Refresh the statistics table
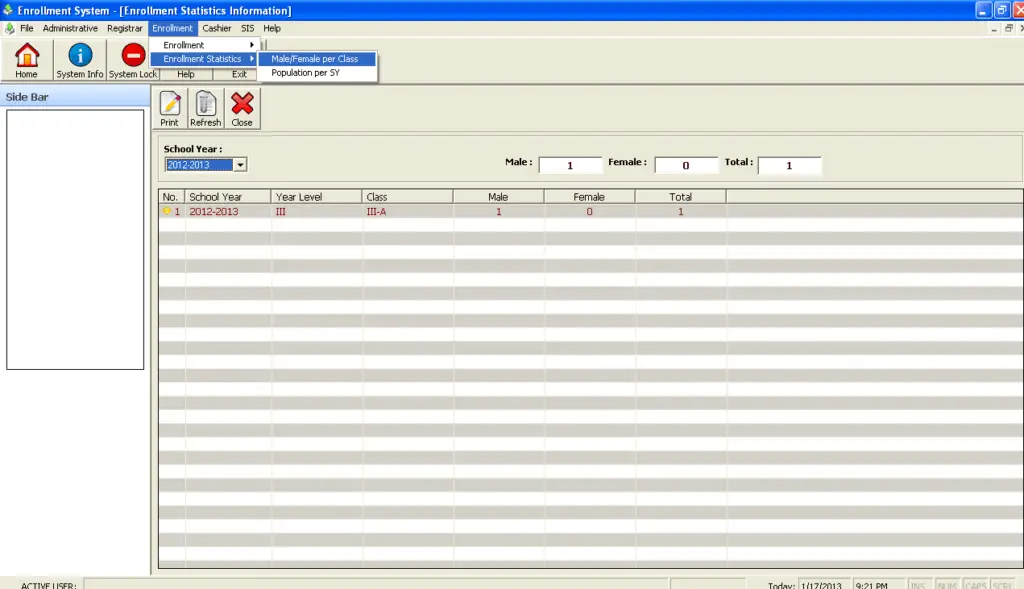Screen dimensions: 1024x589 [x=205, y=107]
